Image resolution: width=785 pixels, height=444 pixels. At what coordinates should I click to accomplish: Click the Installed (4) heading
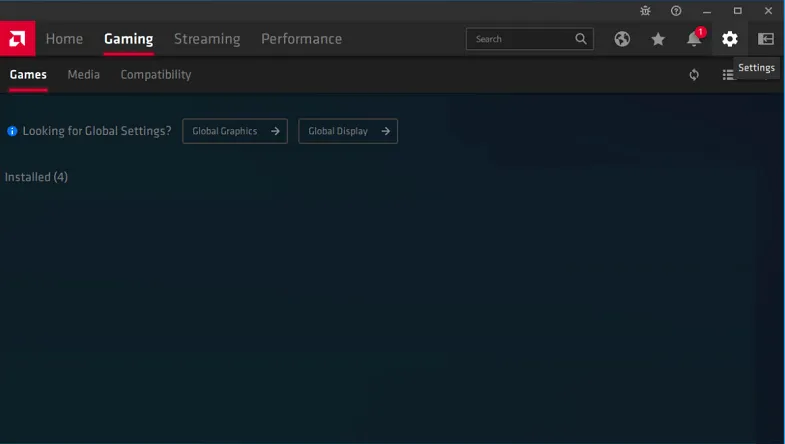[36, 177]
